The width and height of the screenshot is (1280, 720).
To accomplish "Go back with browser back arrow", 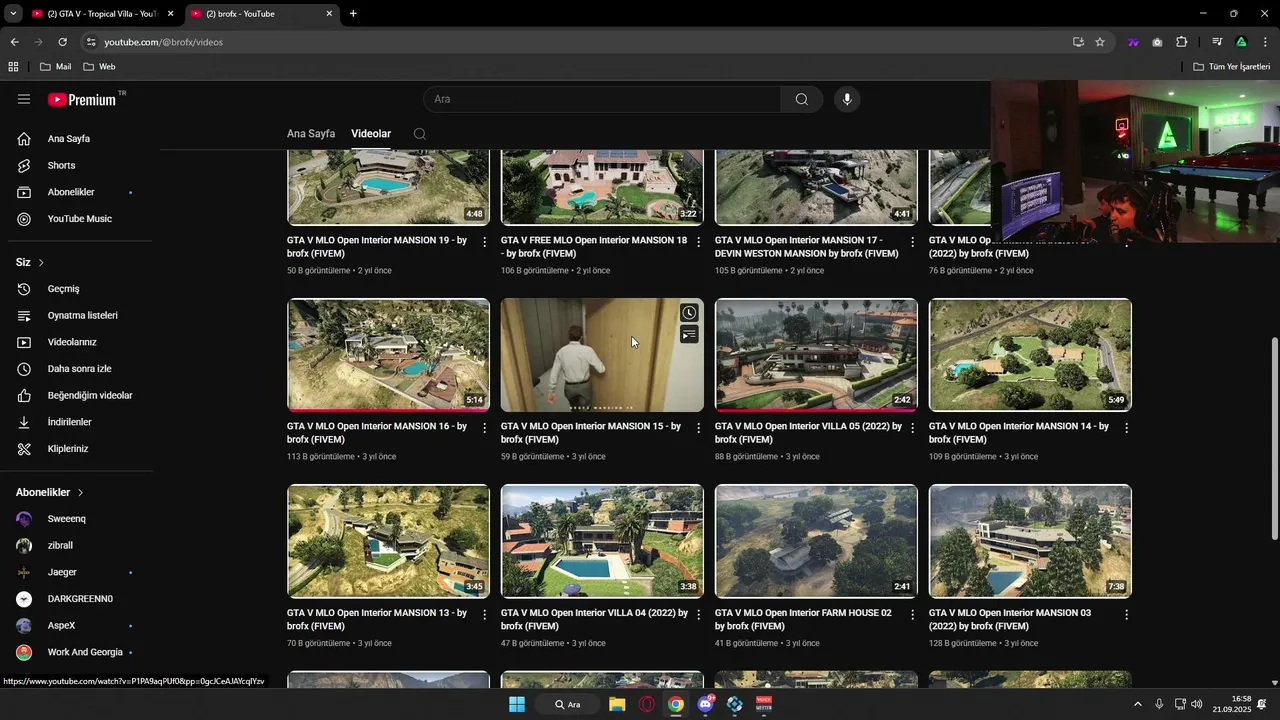I will point(14,42).
